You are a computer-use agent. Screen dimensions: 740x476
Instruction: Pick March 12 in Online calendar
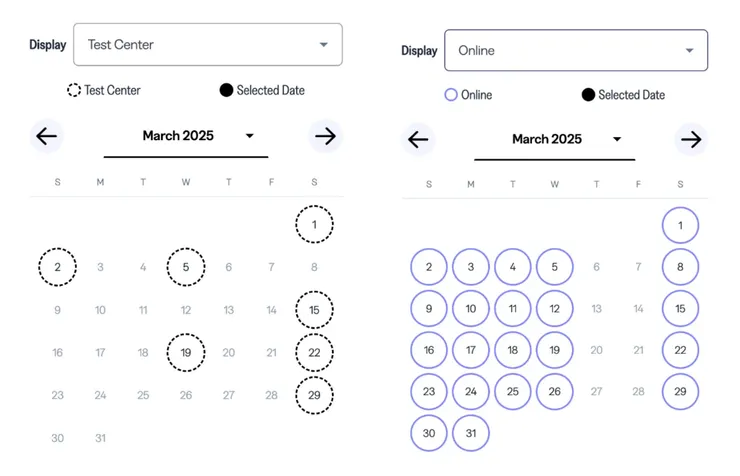554,309
